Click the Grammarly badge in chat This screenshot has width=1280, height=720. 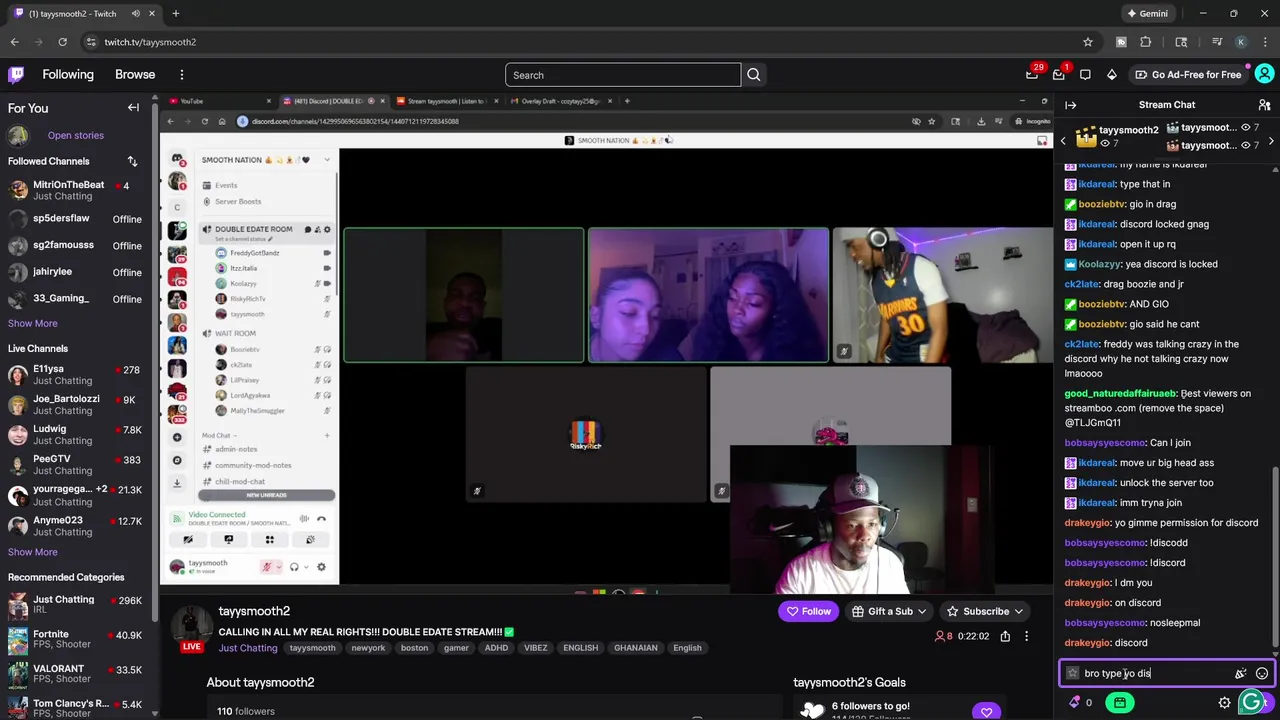[x=1252, y=703]
